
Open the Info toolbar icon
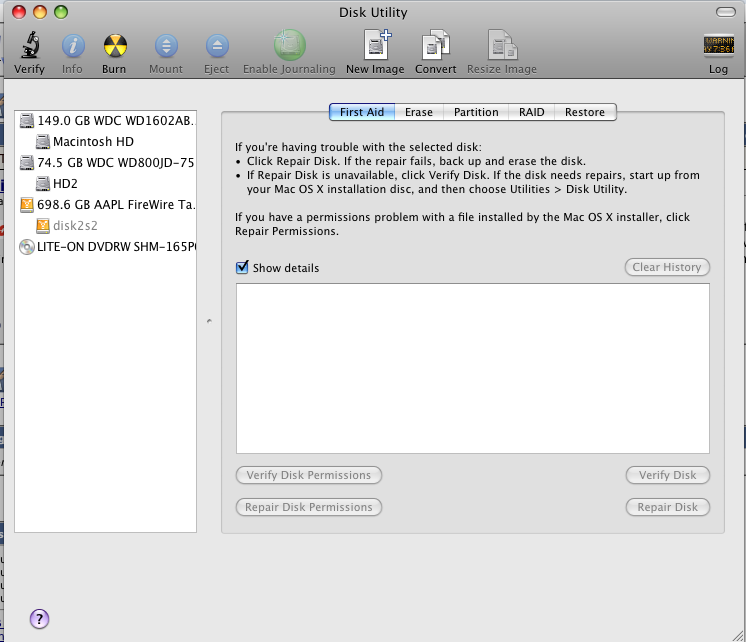[73, 46]
